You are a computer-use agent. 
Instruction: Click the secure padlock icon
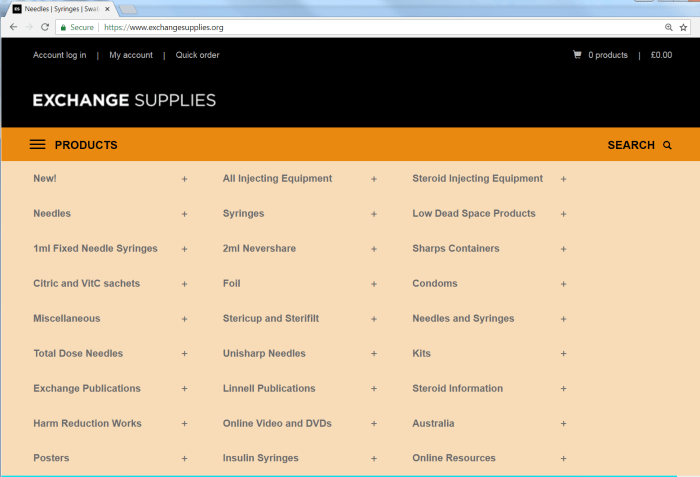tap(63, 27)
